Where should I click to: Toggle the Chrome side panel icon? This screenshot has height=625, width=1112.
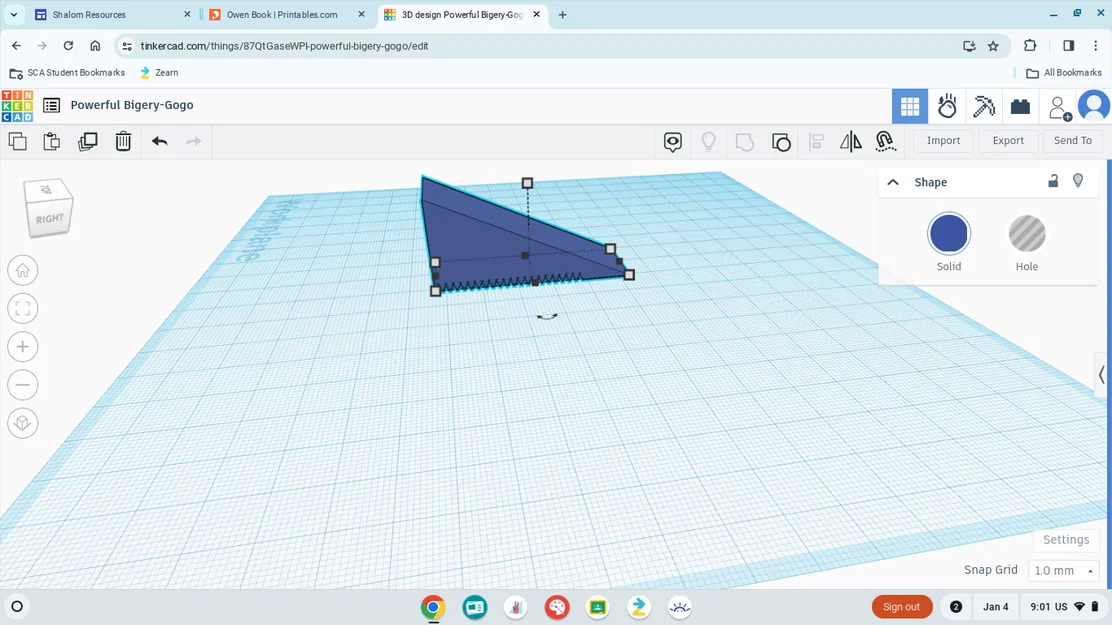click(x=1069, y=45)
